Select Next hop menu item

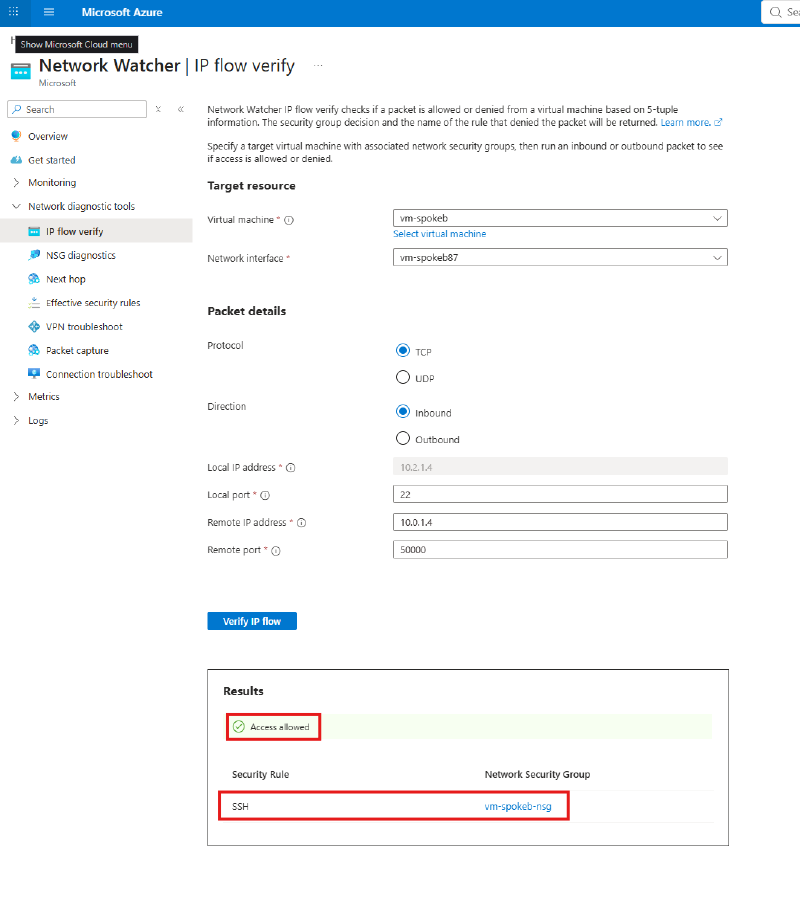coord(66,279)
